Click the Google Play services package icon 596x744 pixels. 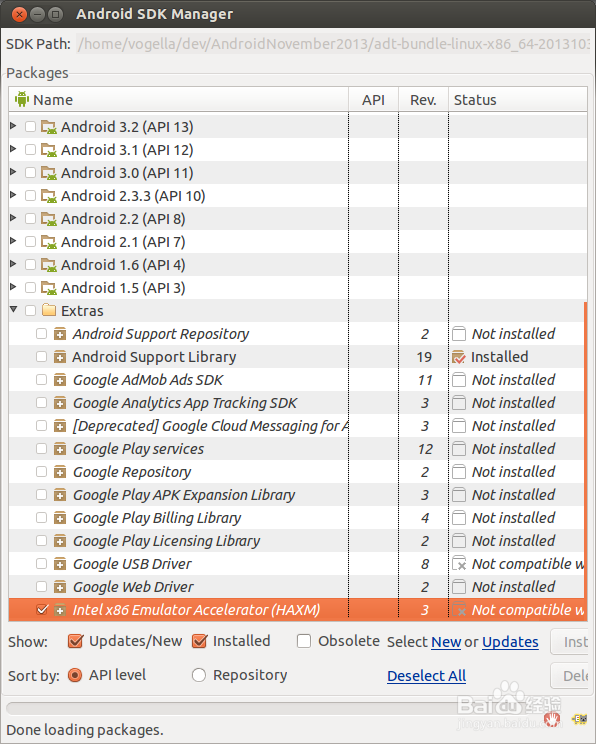coord(60,449)
